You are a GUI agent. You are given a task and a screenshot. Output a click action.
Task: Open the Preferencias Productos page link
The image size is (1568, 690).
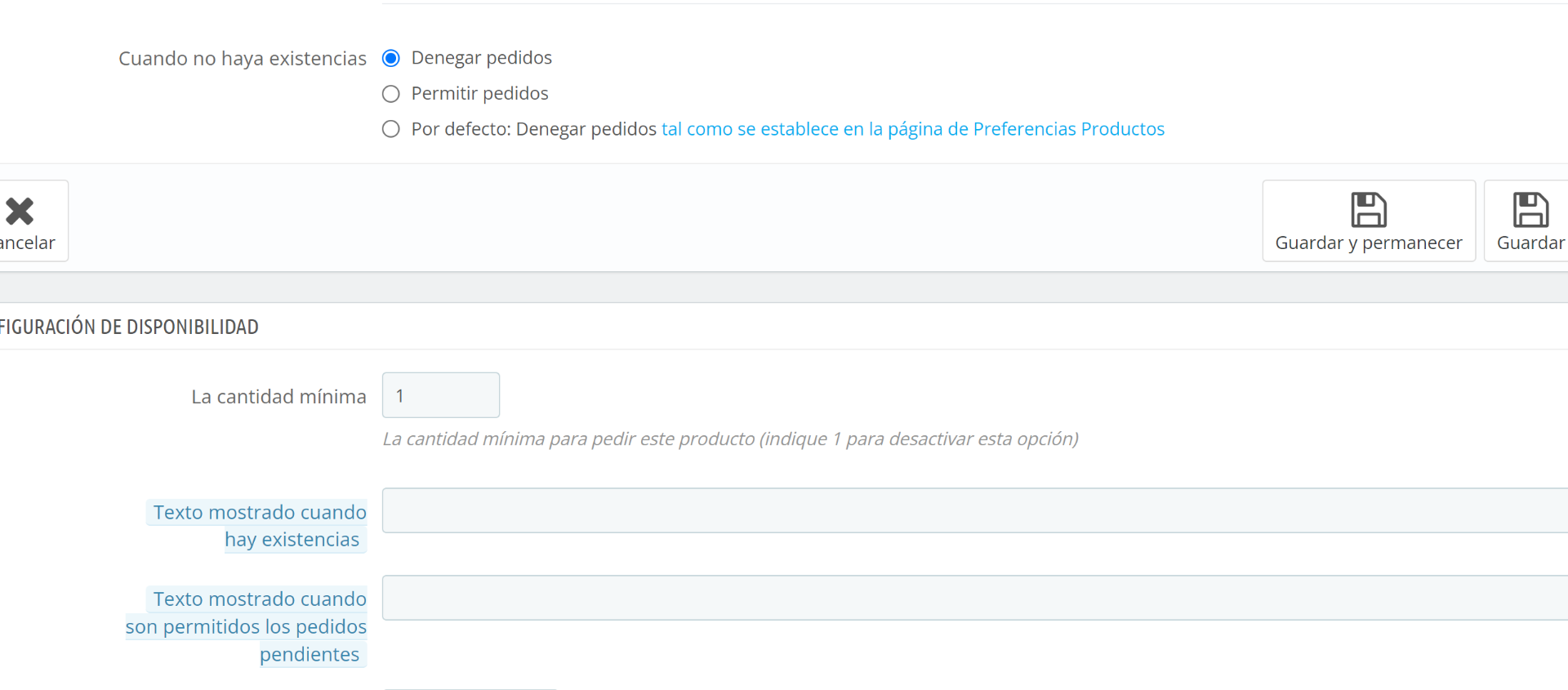[913, 129]
